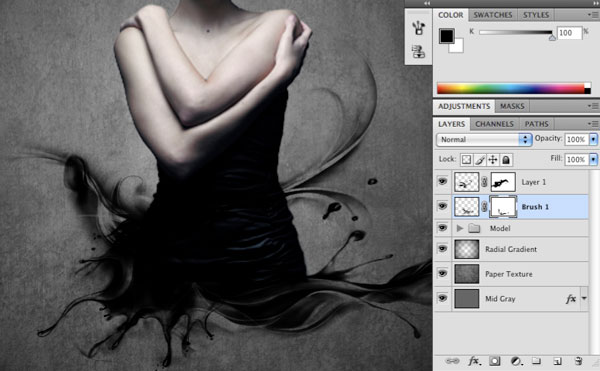Click the K value field 100
The width and height of the screenshot is (600, 371).
569,33
